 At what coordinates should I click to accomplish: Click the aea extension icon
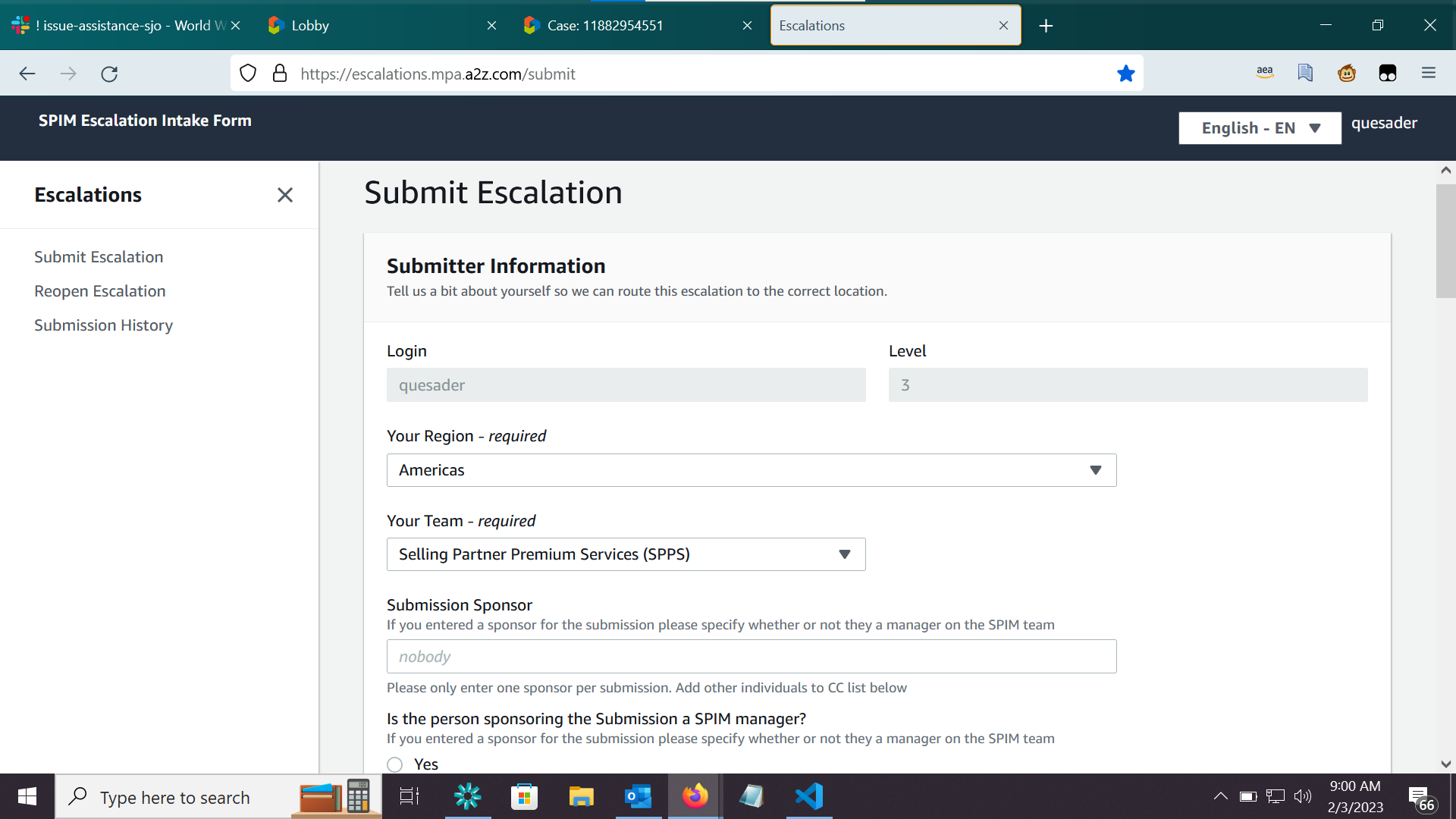tap(1264, 74)
